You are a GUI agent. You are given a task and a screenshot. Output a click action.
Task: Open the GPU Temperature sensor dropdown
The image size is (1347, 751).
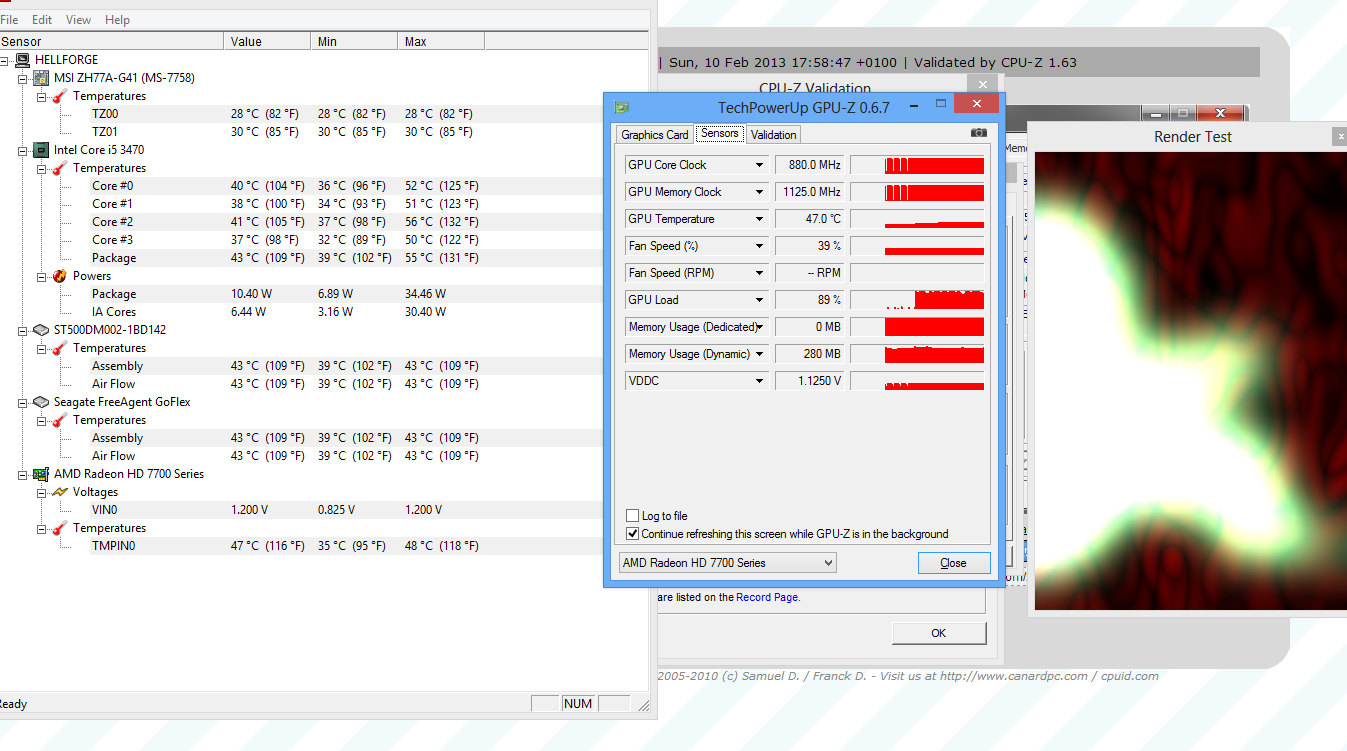tap(759, 219)
